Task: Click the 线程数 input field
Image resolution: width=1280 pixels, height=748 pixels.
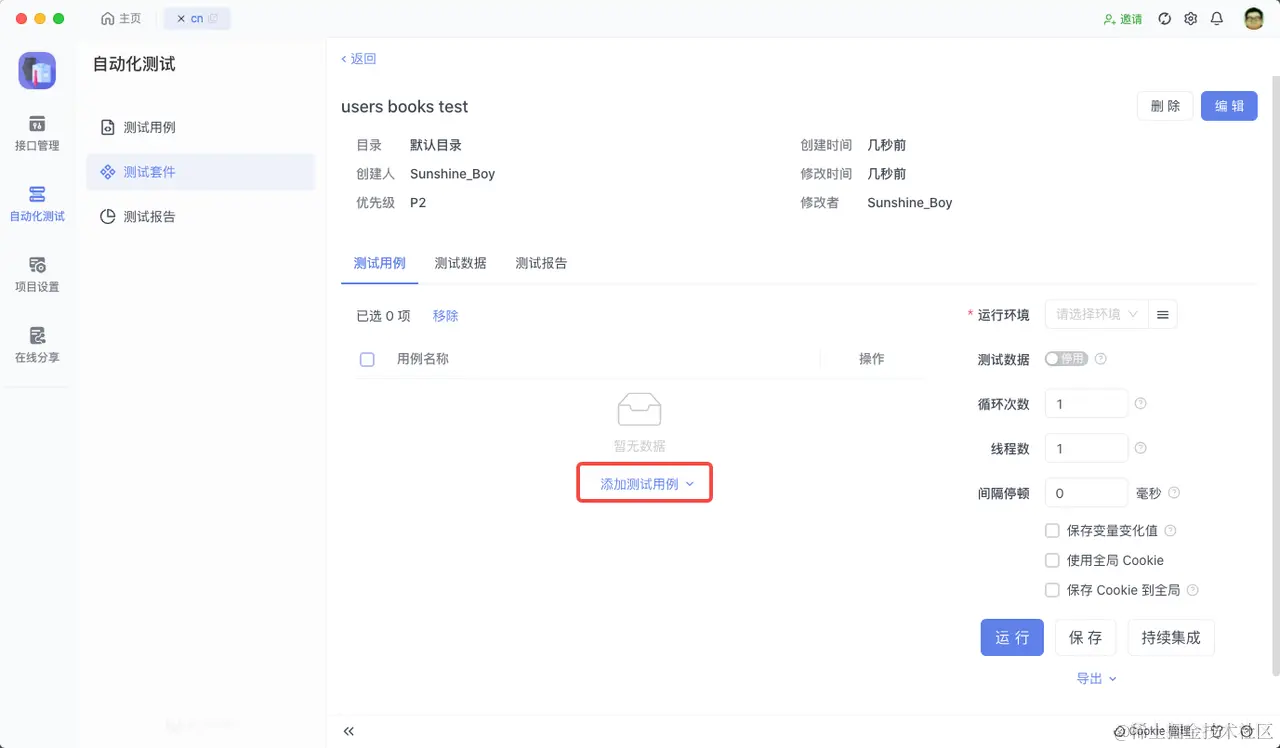Action: [1087, 448]
